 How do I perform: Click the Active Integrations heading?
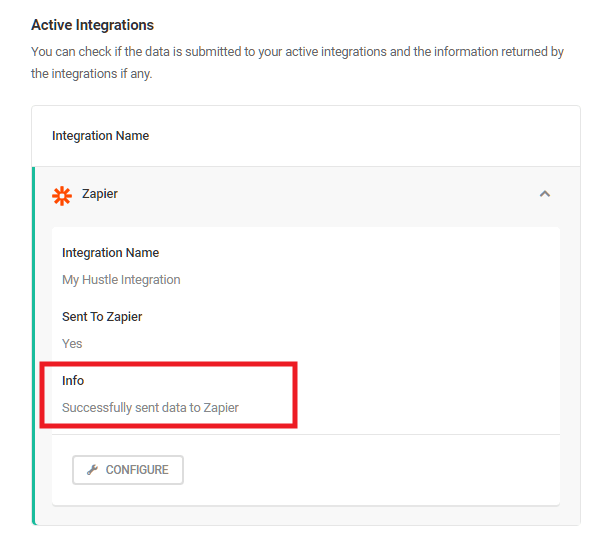click(x=93, y=25)
